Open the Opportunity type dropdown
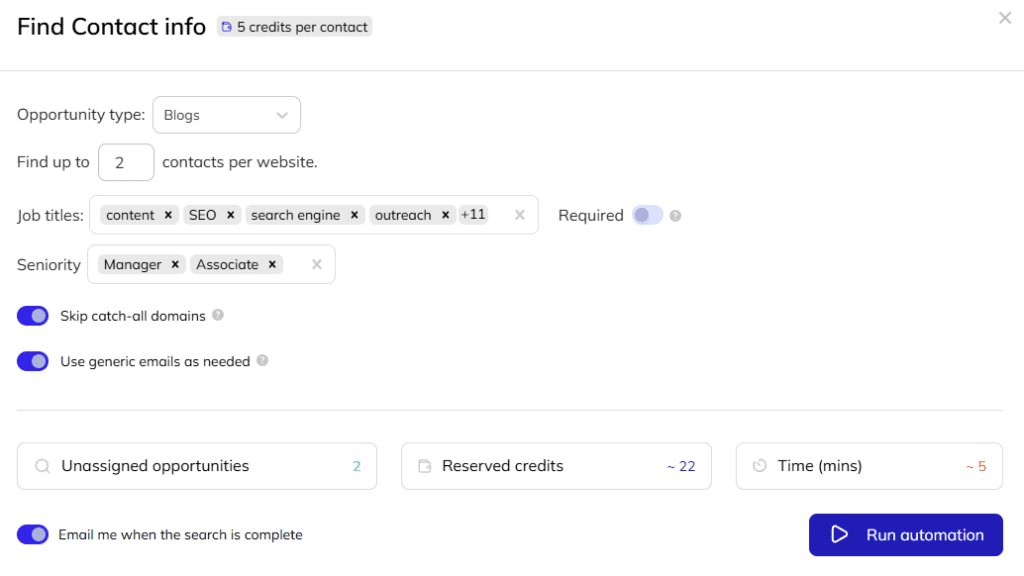1024x576 pixels. (226, 114)
